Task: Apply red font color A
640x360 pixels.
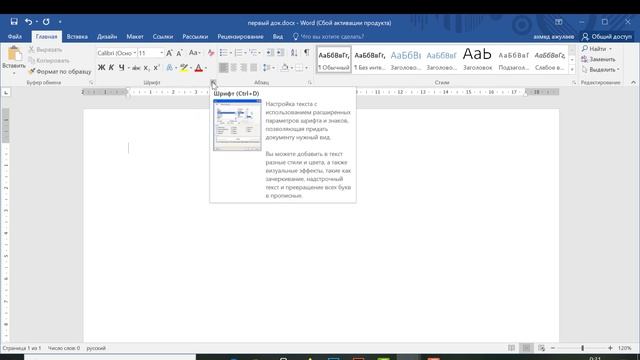Action: (x=199, y=68)
